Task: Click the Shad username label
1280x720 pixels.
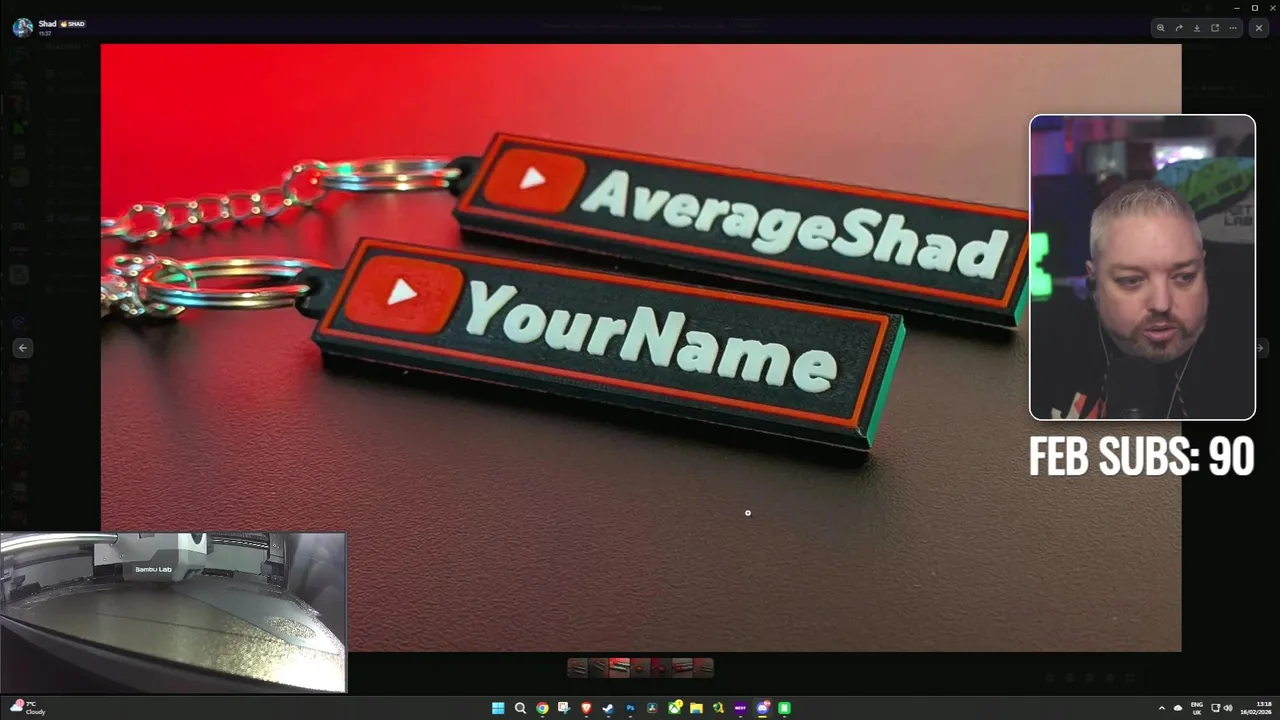Action: click(47, 23)
